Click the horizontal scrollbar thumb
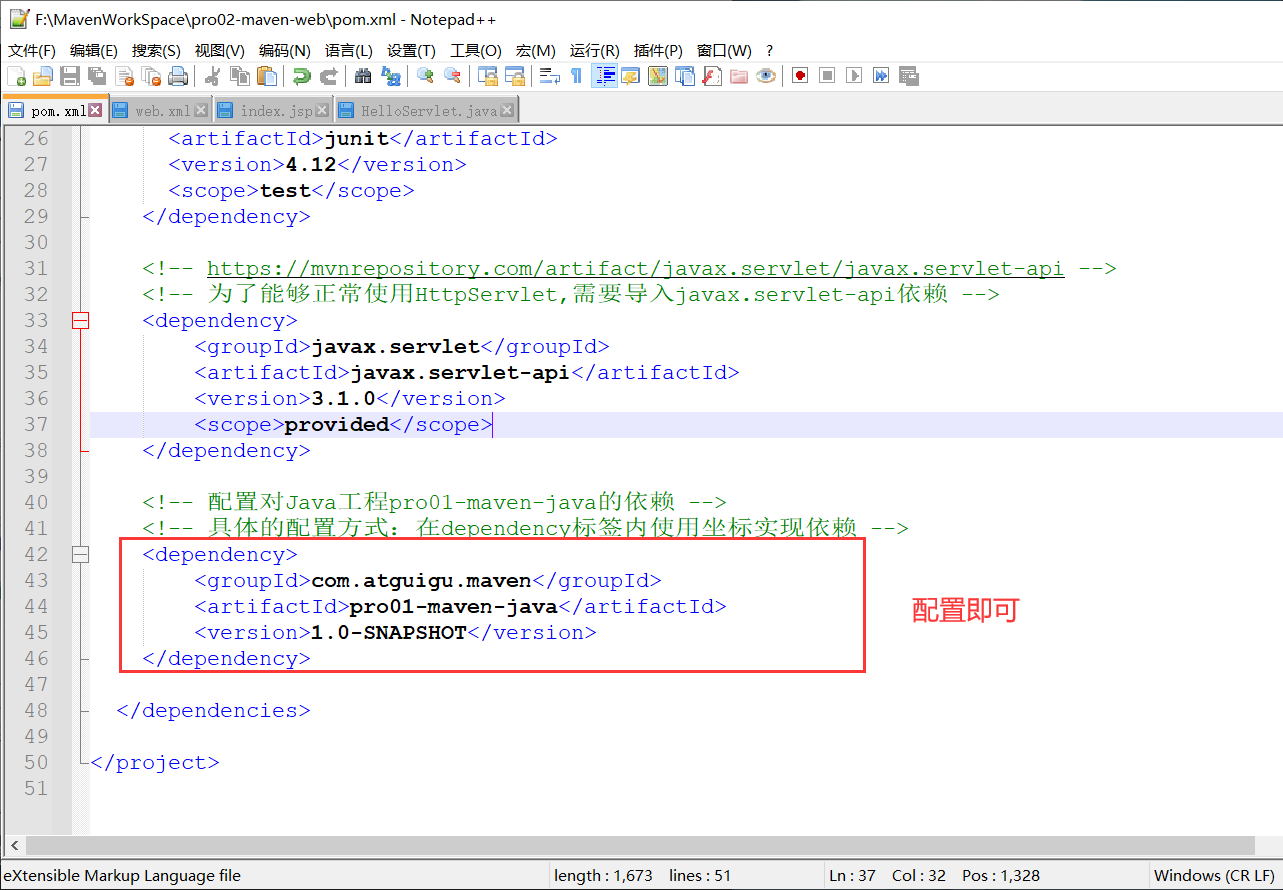 click(x=640, y=845)
